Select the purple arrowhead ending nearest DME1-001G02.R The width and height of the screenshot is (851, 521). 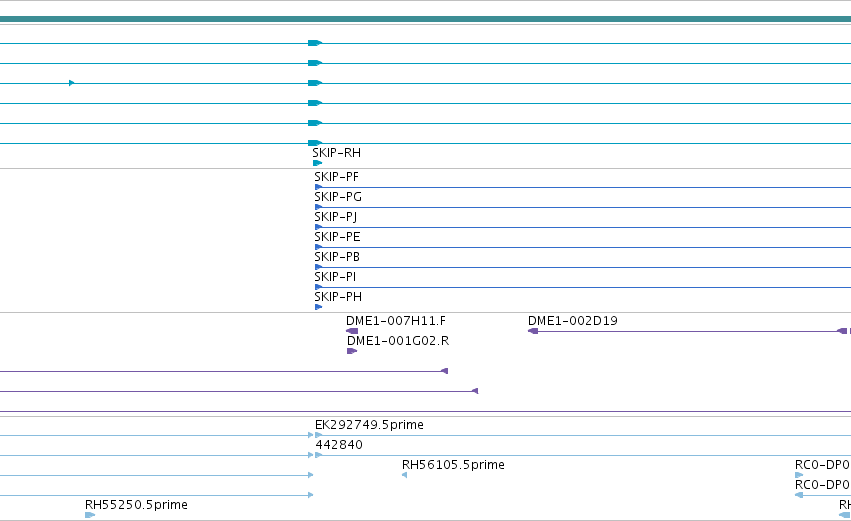tap(444, 371)
